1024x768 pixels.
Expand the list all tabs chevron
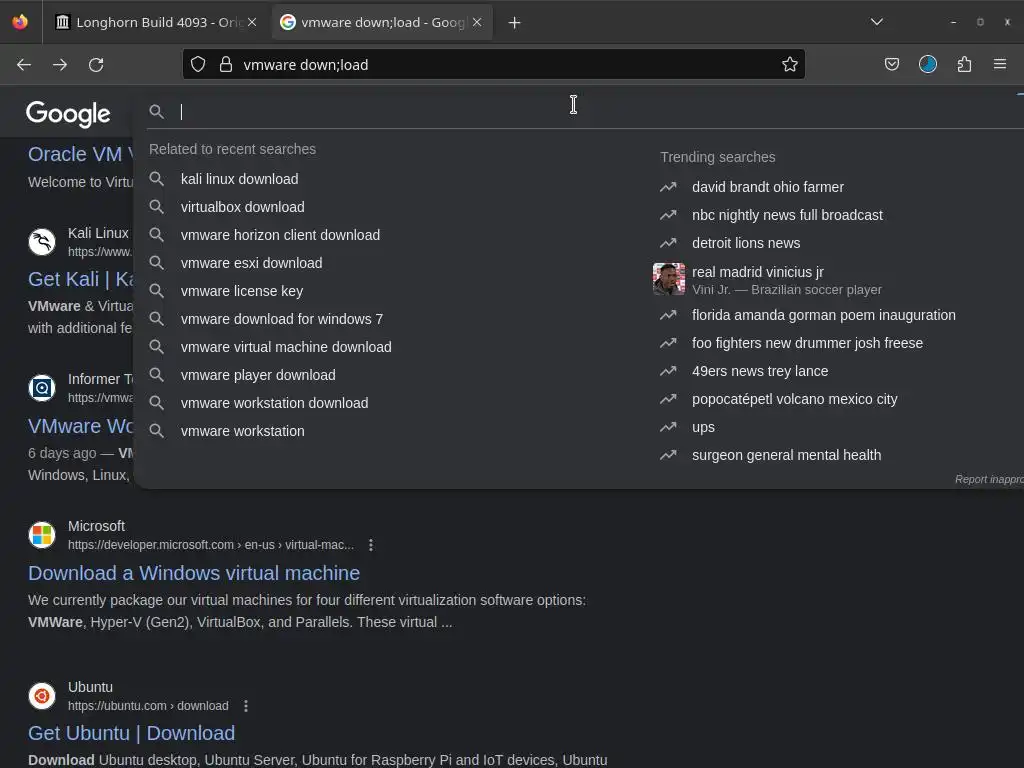(x=876, y=22)
